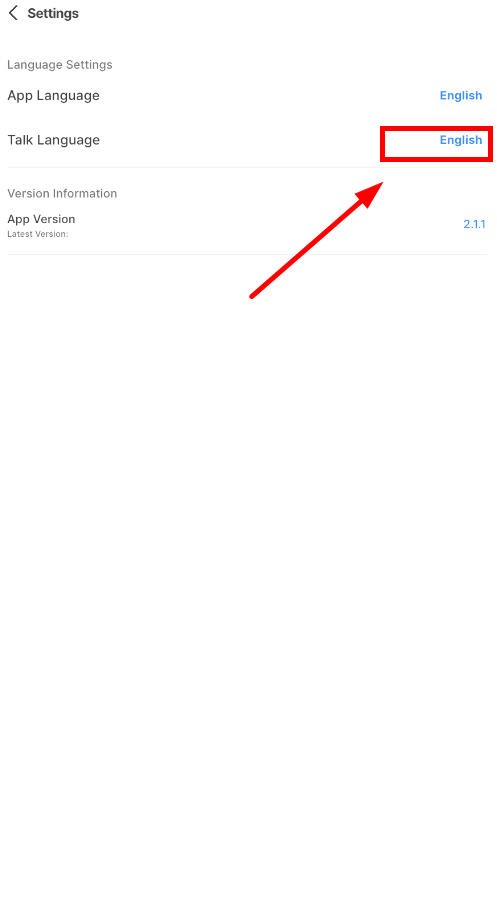Click the divider line under Talk Language
Screen dimensions: 497x900
248,168
